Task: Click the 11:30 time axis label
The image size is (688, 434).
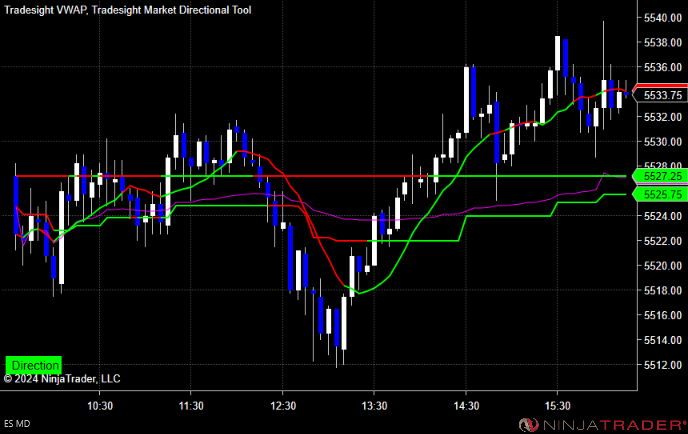Action: [191, 405]
